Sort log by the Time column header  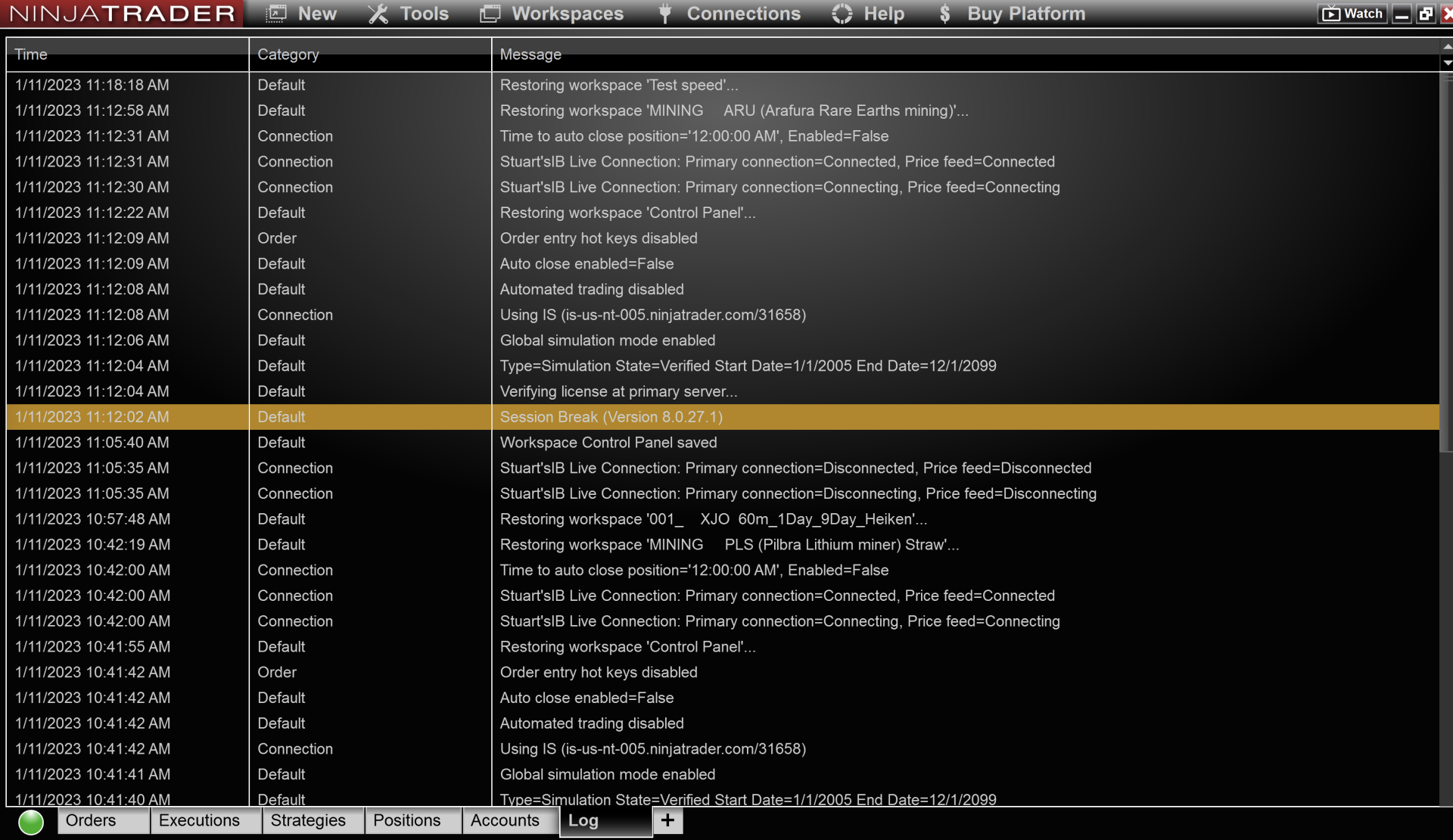click(32, 54)
